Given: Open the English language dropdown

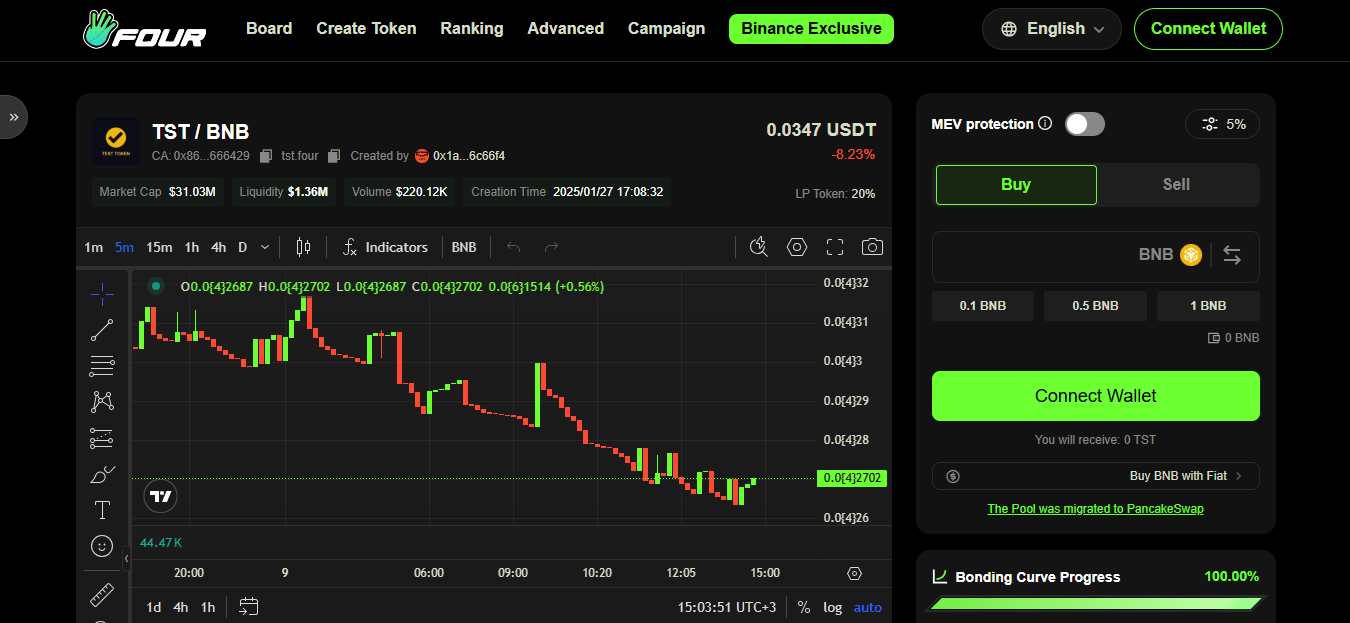Looking at the screenshot, I should (1051, 29).
